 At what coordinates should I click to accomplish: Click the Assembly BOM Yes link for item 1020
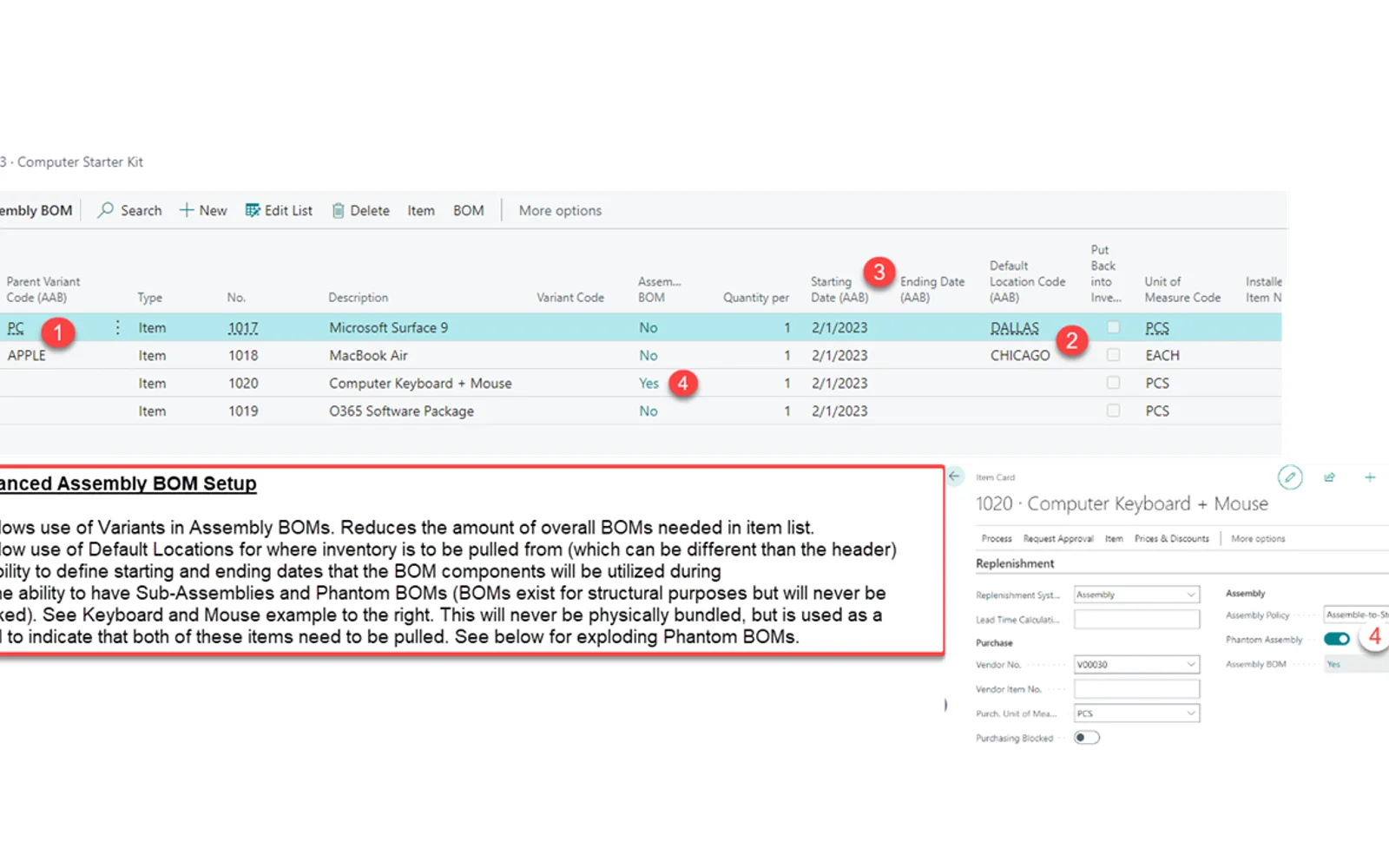(648, 383)
